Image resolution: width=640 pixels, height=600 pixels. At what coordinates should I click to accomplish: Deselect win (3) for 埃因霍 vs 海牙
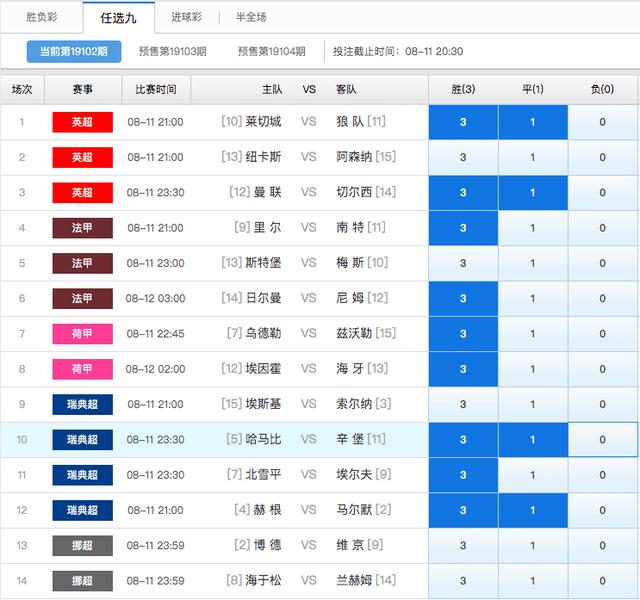(463, 369)
